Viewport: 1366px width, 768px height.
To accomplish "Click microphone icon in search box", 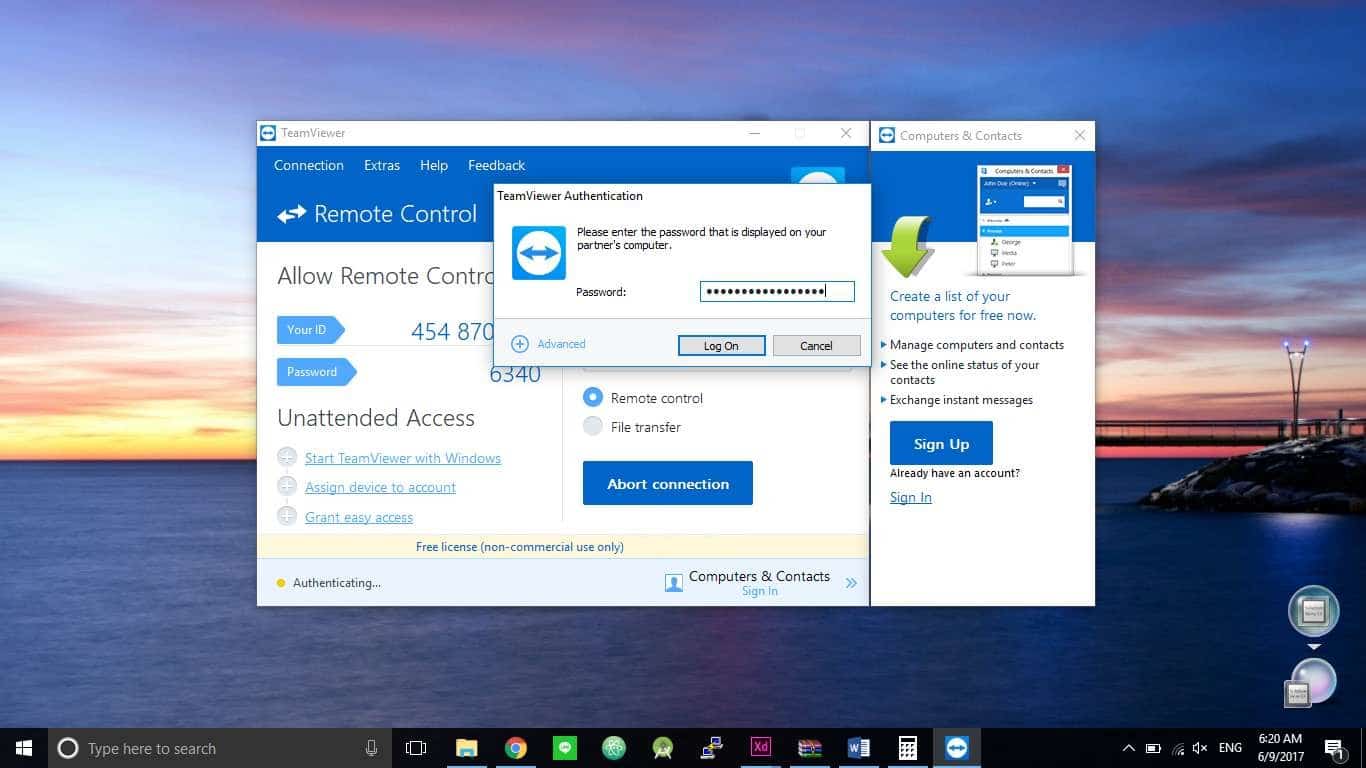I will (371, 748).
